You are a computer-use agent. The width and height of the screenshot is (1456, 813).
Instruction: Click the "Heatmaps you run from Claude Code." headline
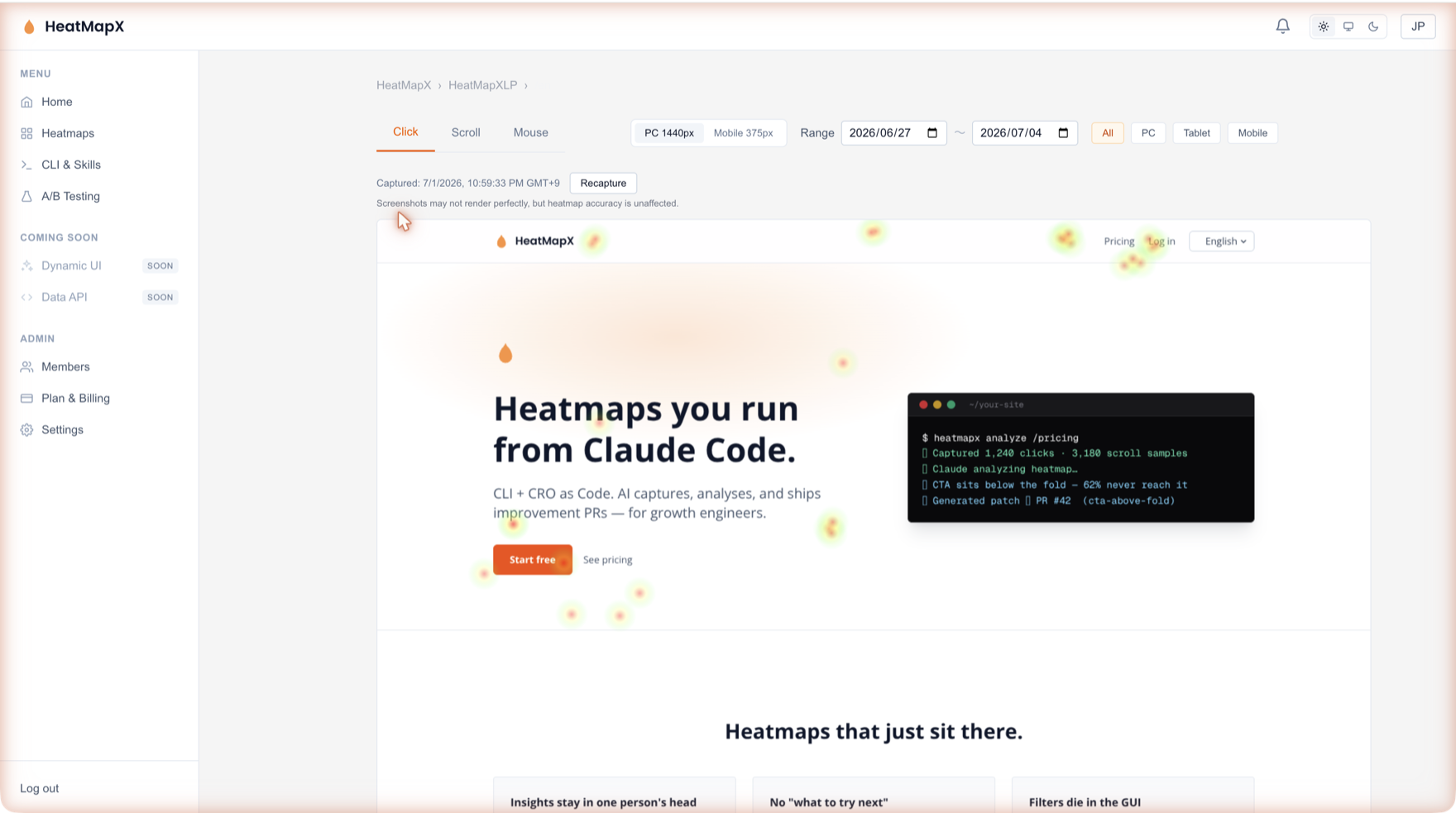[646, 429]
